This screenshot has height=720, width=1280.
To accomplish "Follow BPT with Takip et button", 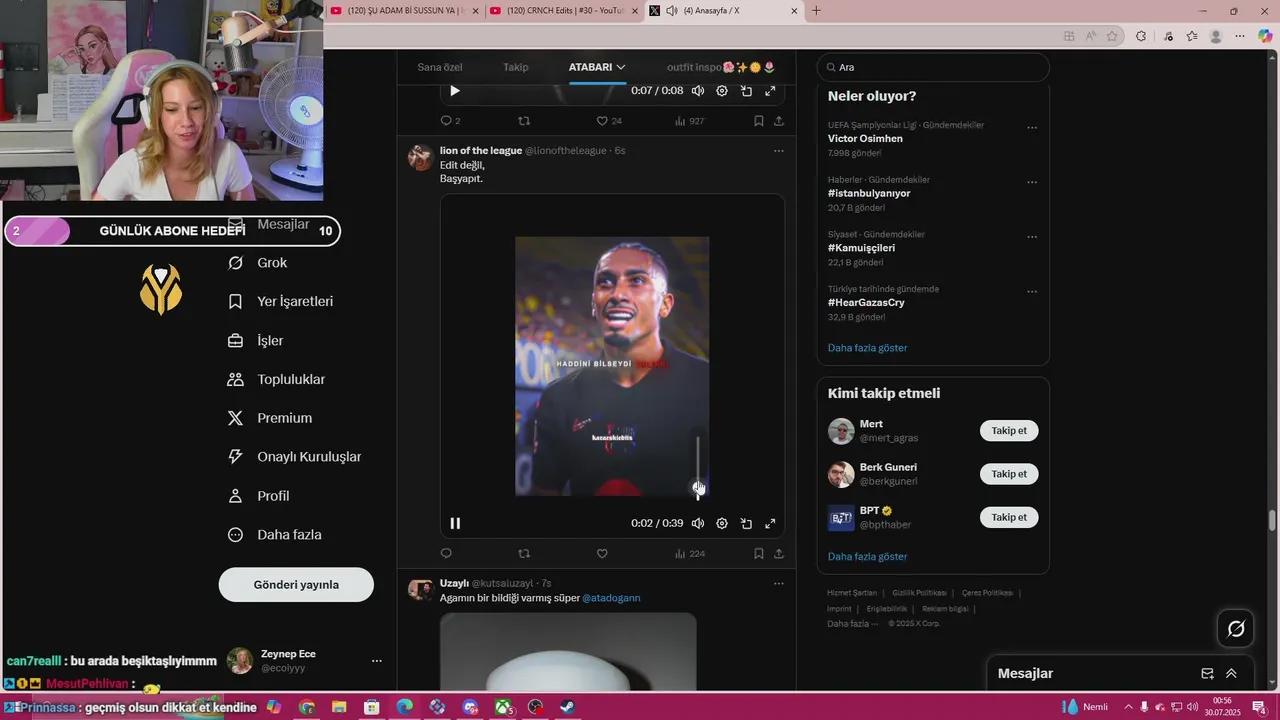I will [x=1009, y=517].
